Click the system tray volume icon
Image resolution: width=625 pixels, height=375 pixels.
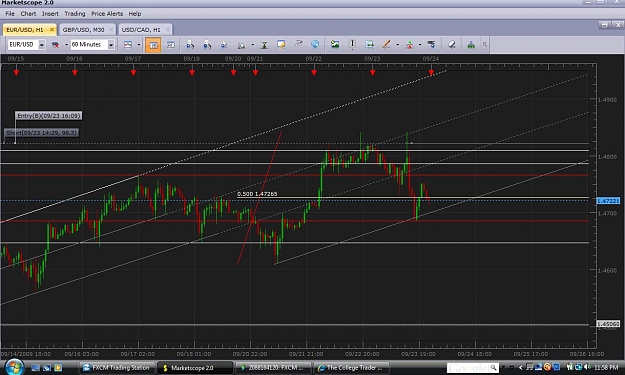(587, 367)
